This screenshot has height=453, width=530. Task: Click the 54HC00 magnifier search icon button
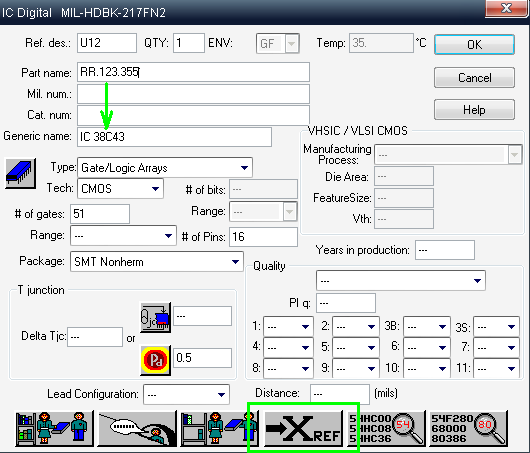pyautogui.click(x=386, y=428)
